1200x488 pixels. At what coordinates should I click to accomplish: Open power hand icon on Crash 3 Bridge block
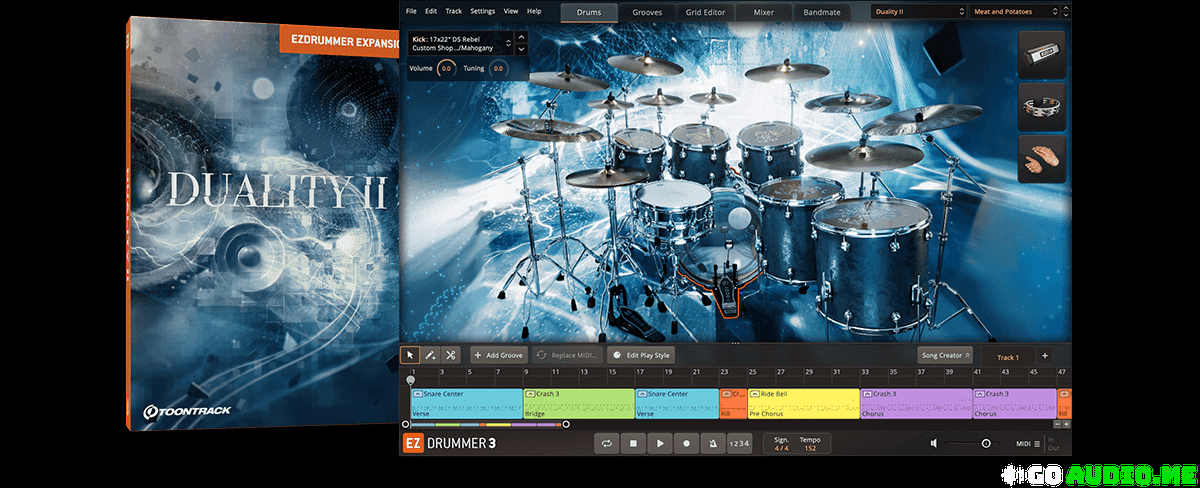[x=530, y=394]
